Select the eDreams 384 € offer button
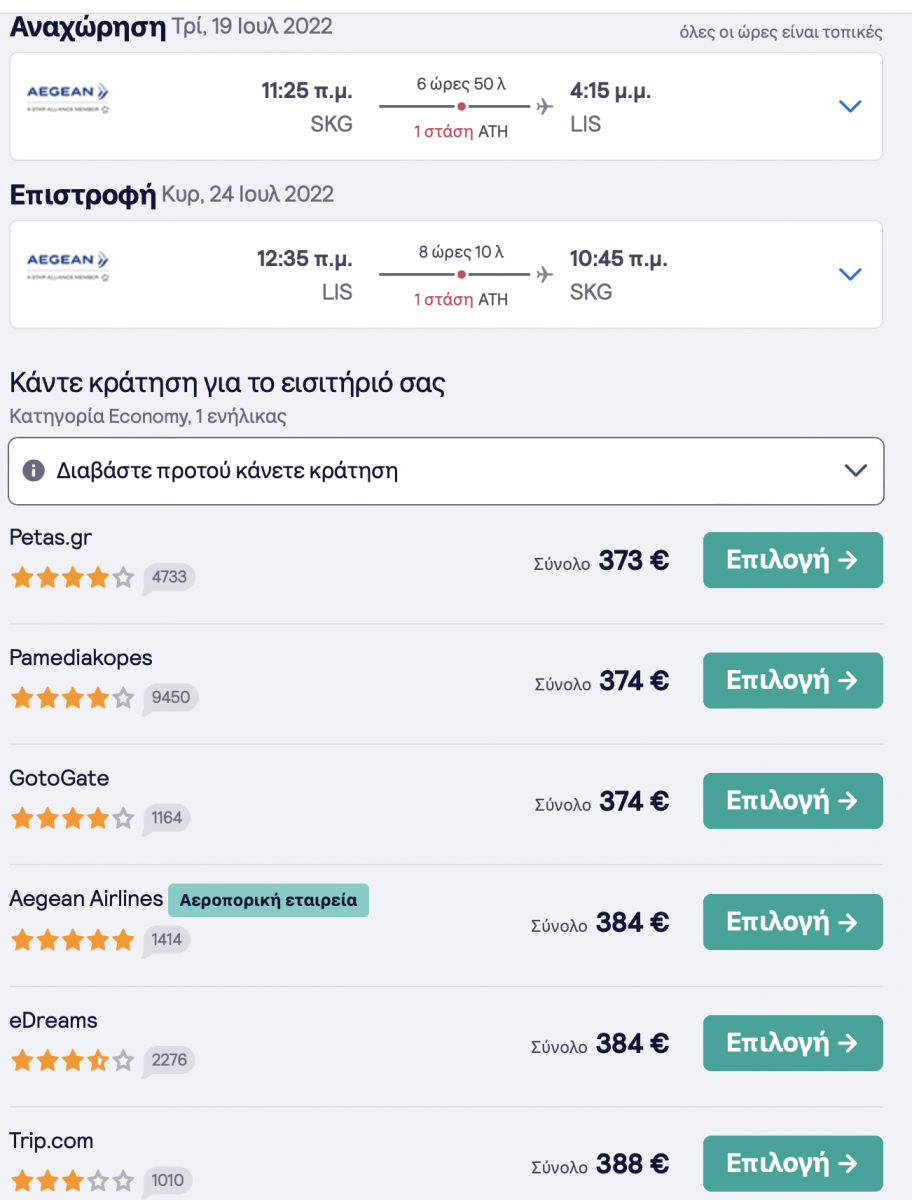The width and height of the screenshot is (912, 1200). click(792, 1043)
